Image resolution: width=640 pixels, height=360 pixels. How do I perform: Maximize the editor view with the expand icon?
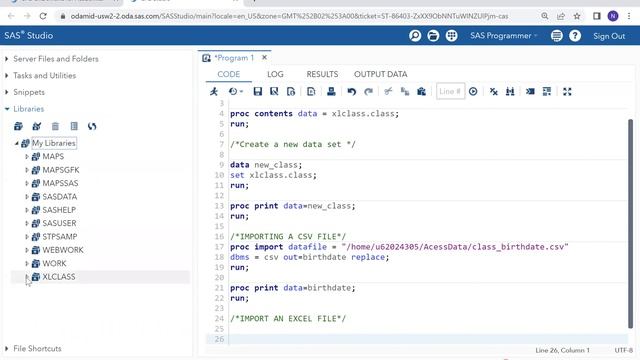click(567, 91)
